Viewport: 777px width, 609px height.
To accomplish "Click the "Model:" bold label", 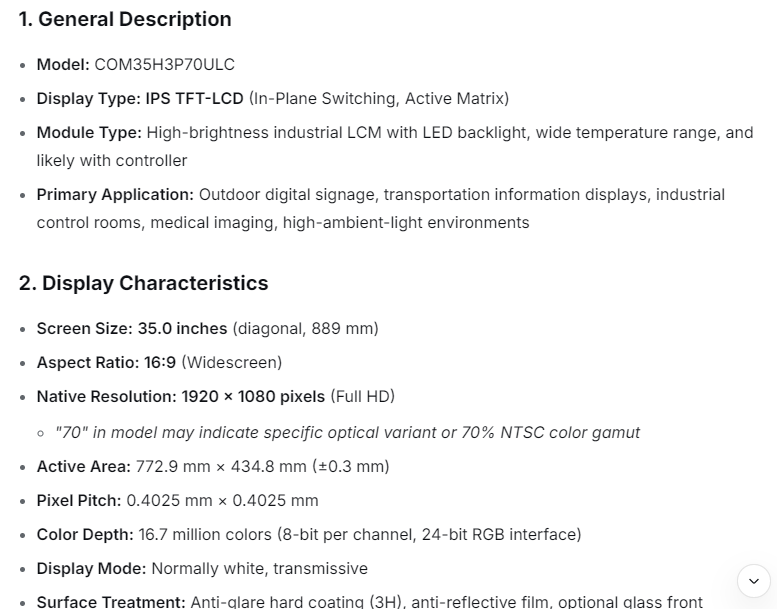I will (63, 65).
